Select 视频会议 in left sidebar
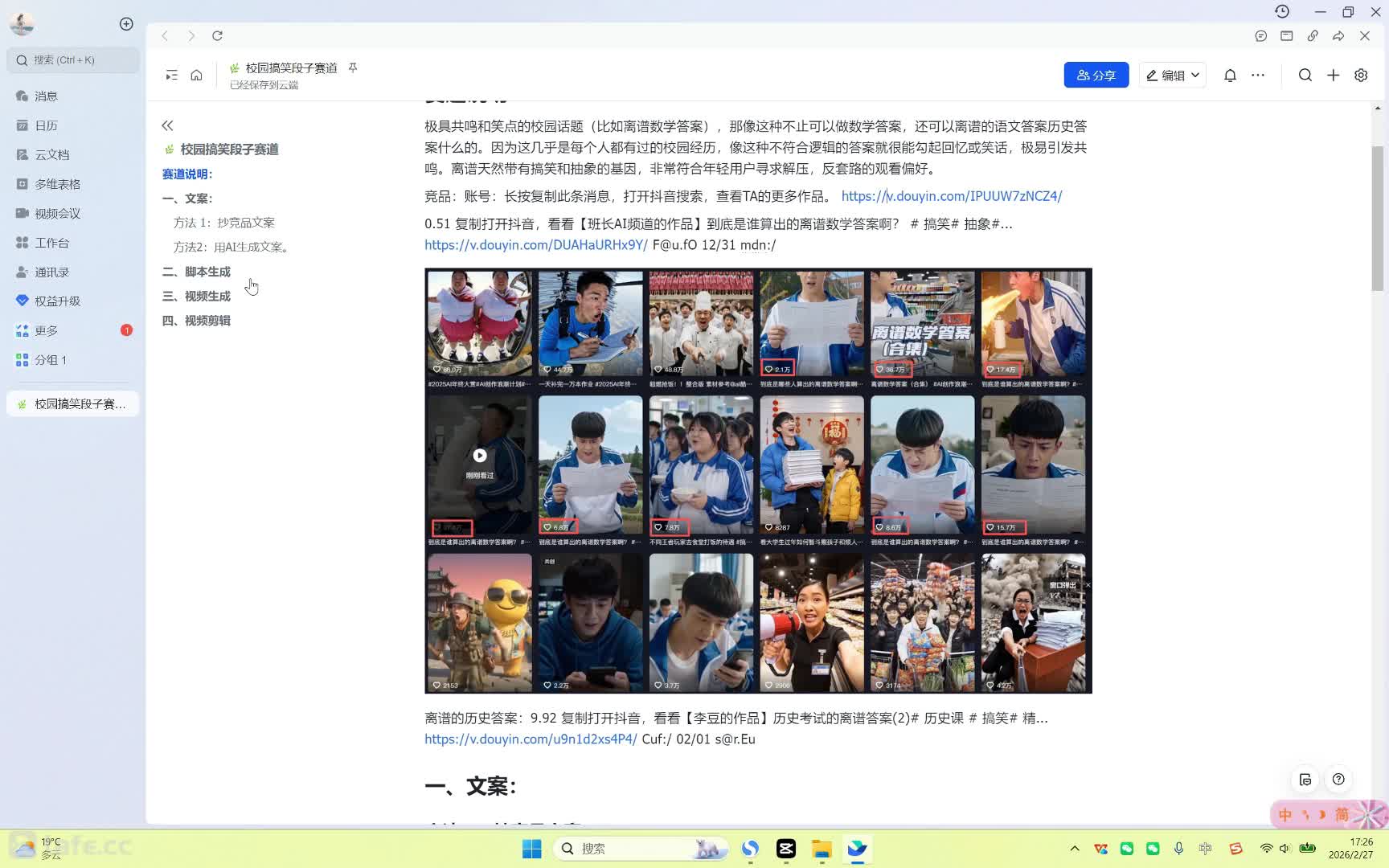1389x868 pixels. [57, 213]
